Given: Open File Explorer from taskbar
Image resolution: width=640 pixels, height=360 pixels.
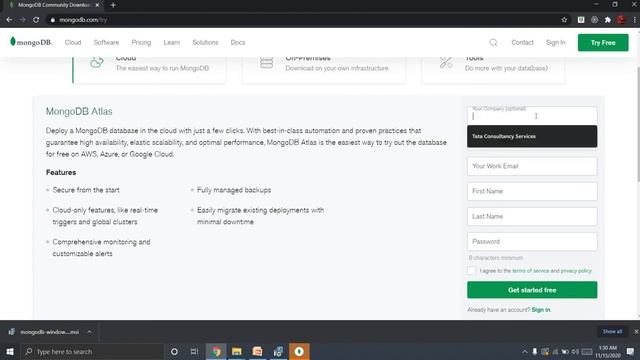Looking at the screenshot, I should (x=237, y=351).
